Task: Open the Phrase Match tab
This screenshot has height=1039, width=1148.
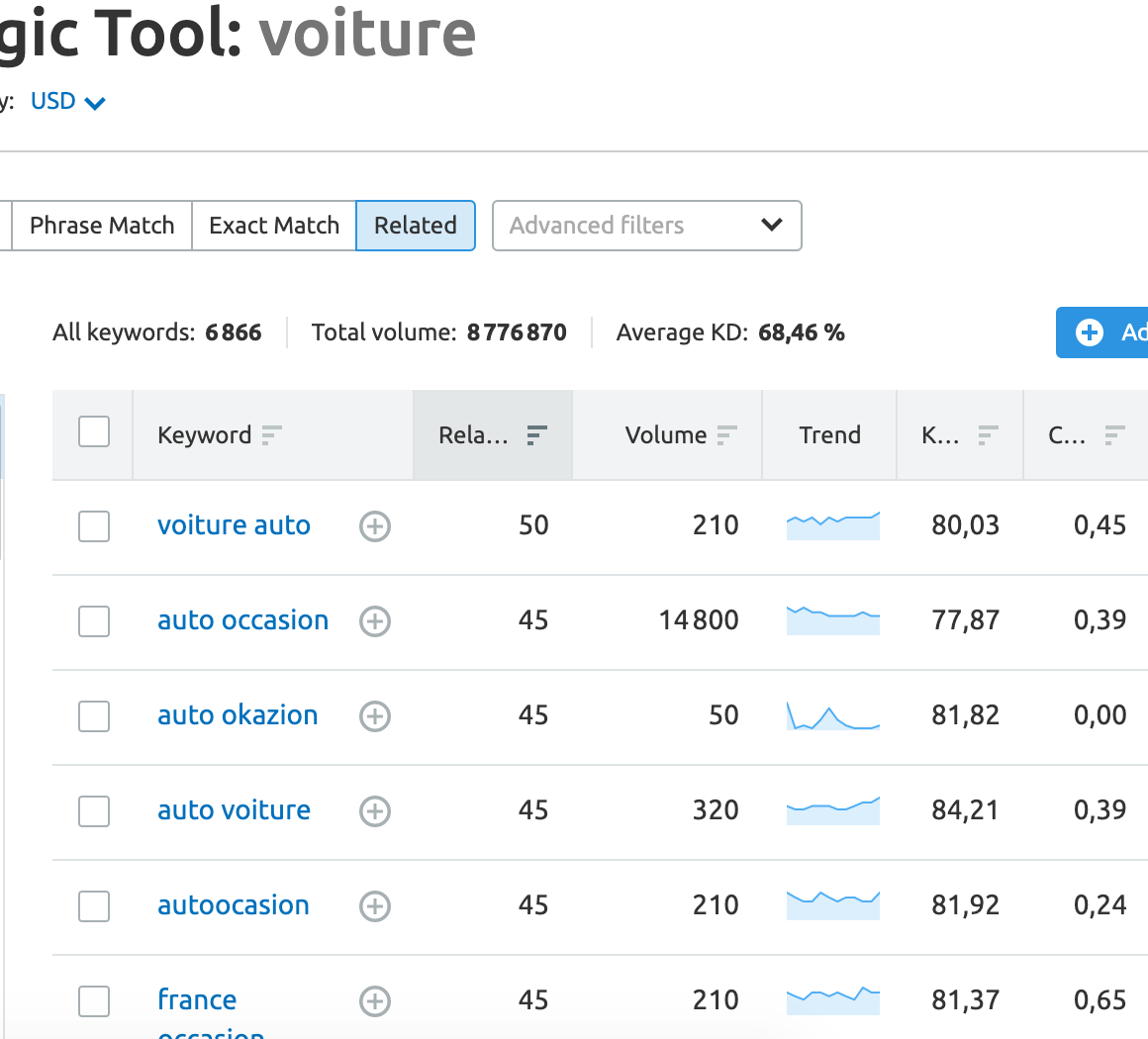Action: click(x=101, y=226)
